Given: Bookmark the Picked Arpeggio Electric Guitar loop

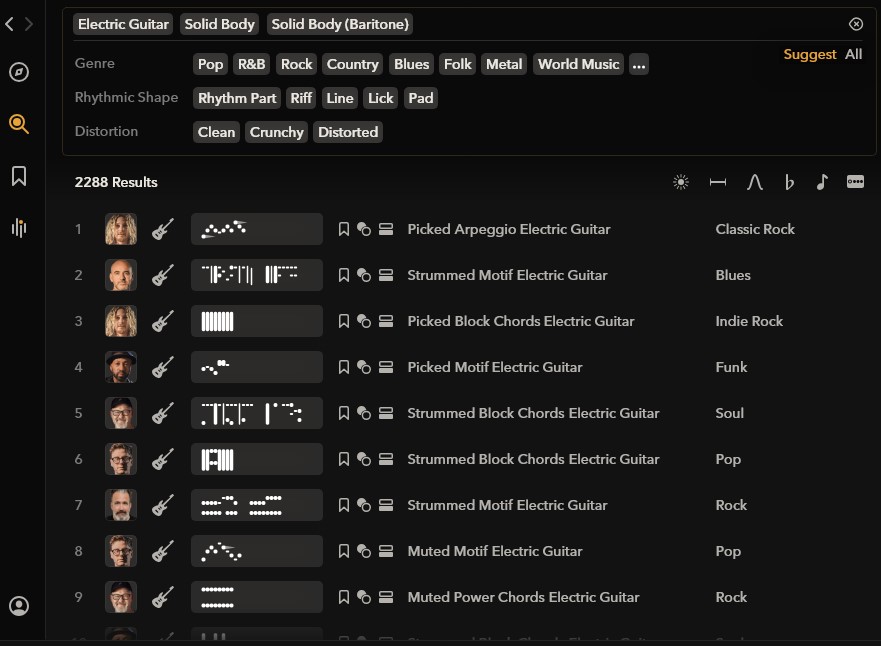Looking at the screenshot, I should click(343, 229).
